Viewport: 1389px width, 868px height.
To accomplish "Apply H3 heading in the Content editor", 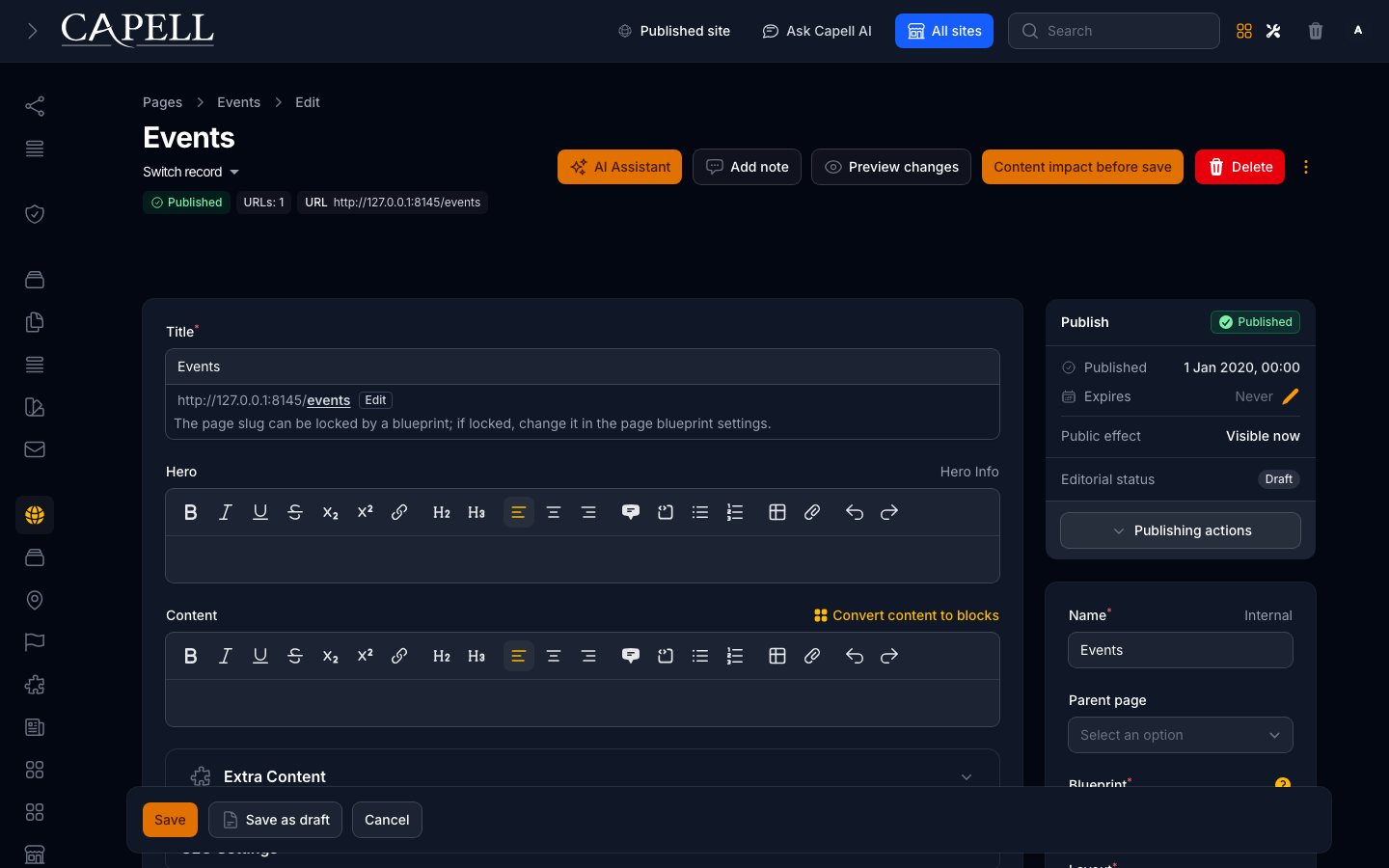I will (477, 656).
